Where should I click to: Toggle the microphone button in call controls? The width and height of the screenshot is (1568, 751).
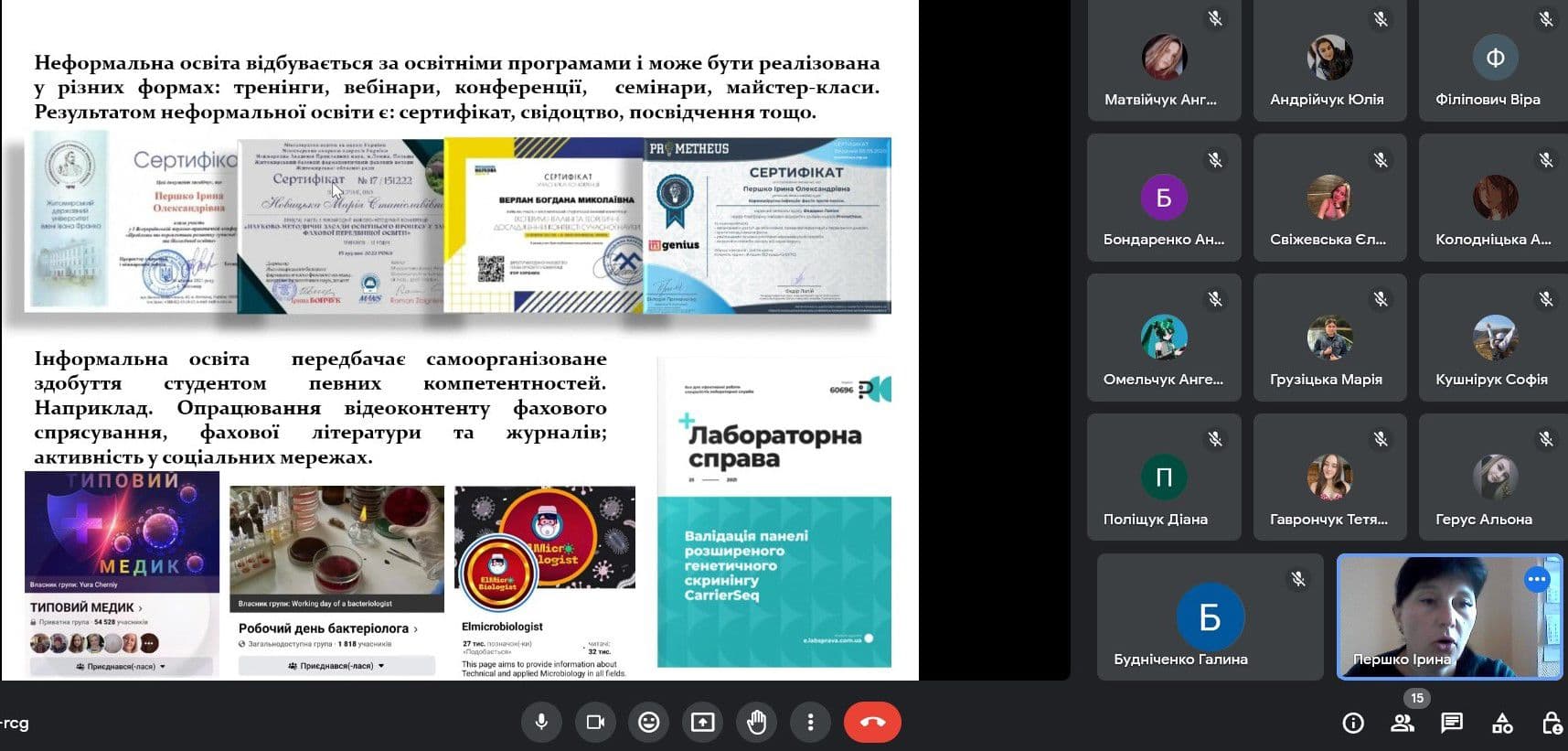click(x=541, y=723)
